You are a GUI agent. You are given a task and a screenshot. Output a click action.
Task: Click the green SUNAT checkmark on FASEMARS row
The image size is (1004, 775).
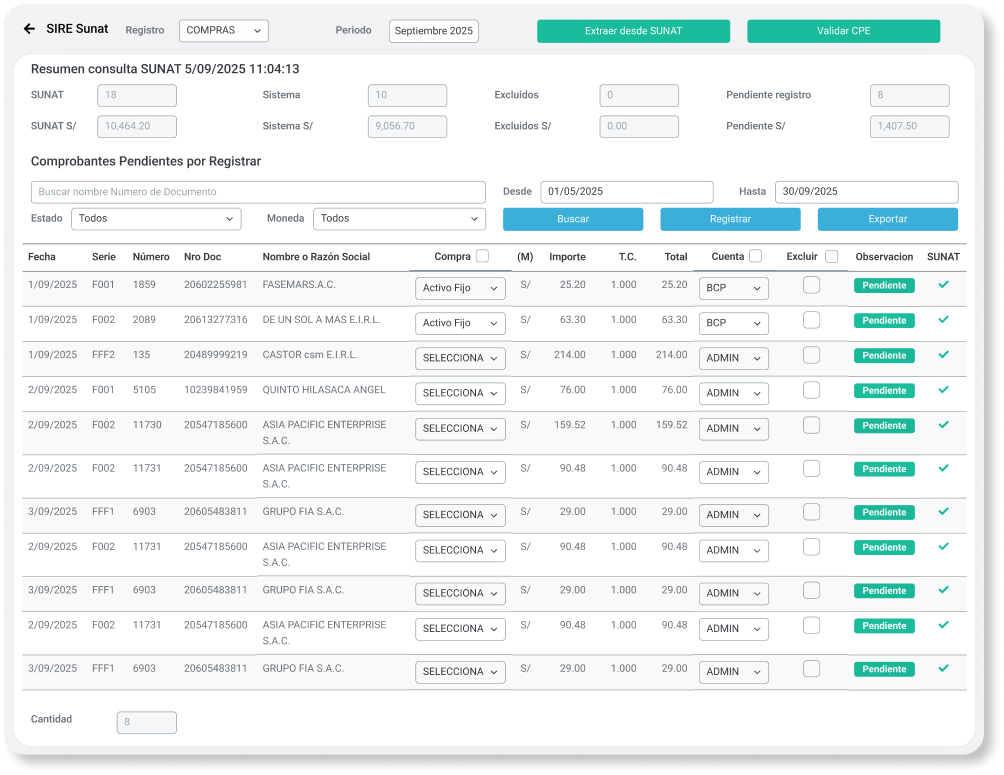[x=942, y=286]
